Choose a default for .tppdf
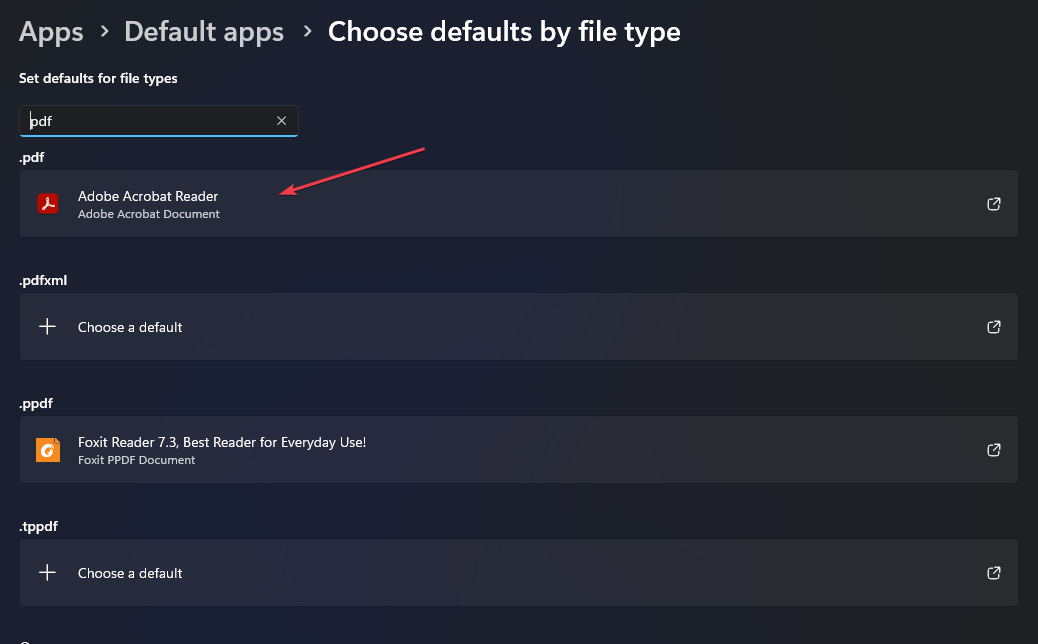This screenshot has height=644, width=1038. tap(518, 573)
